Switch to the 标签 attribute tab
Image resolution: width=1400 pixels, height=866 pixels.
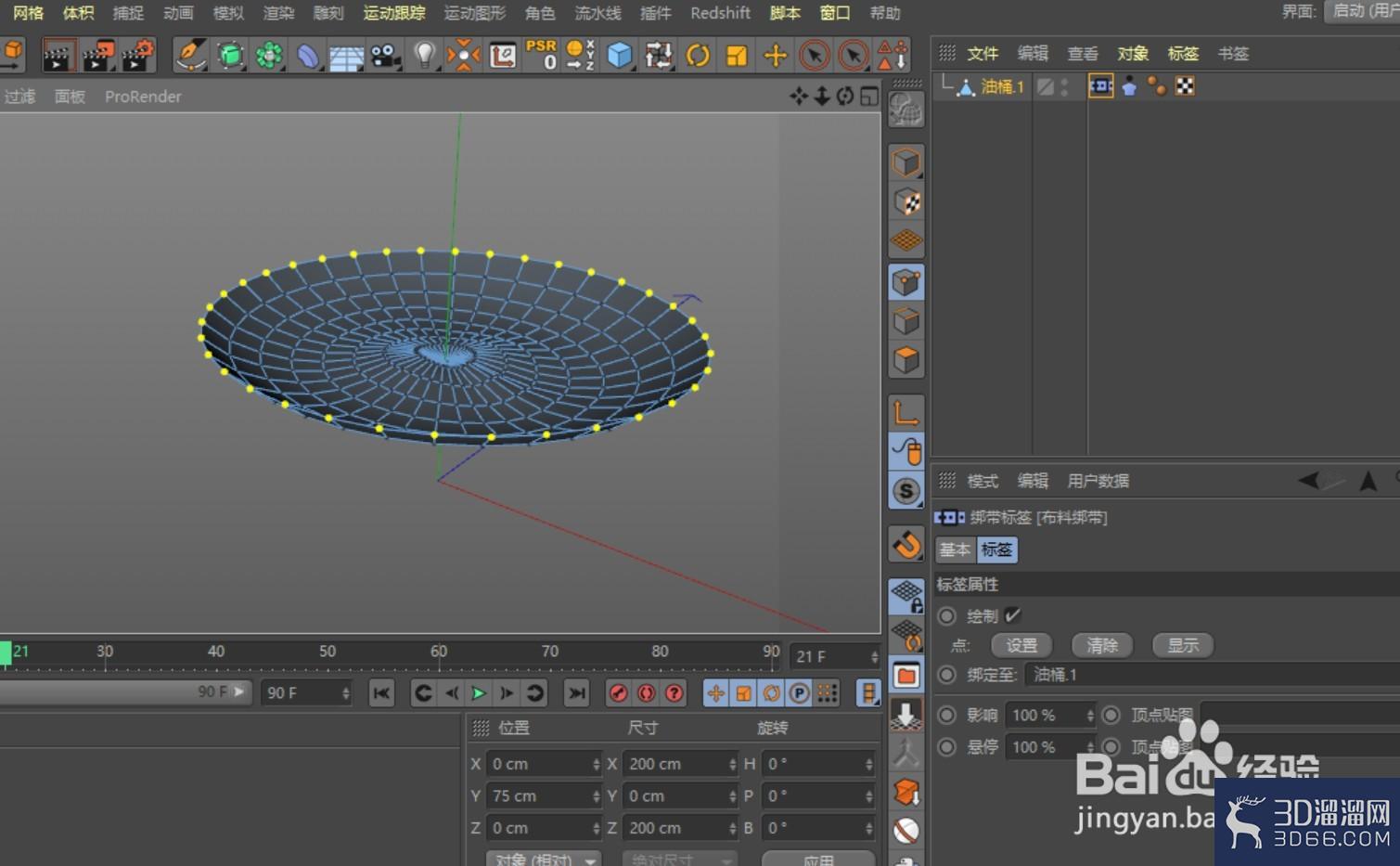click(996, 549)
